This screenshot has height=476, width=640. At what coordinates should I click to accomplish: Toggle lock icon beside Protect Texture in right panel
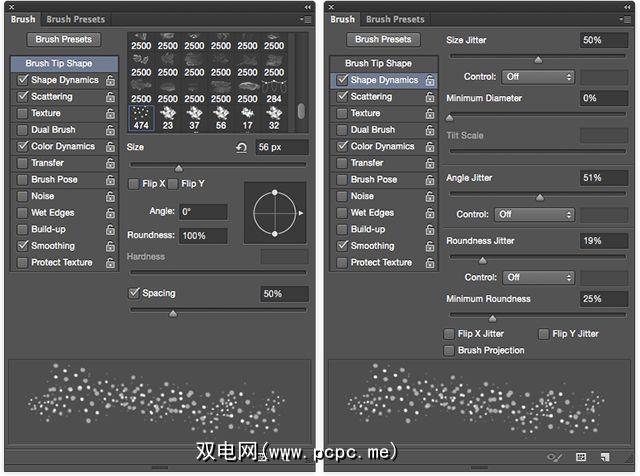pyautogui.click(x=430, y=263)
